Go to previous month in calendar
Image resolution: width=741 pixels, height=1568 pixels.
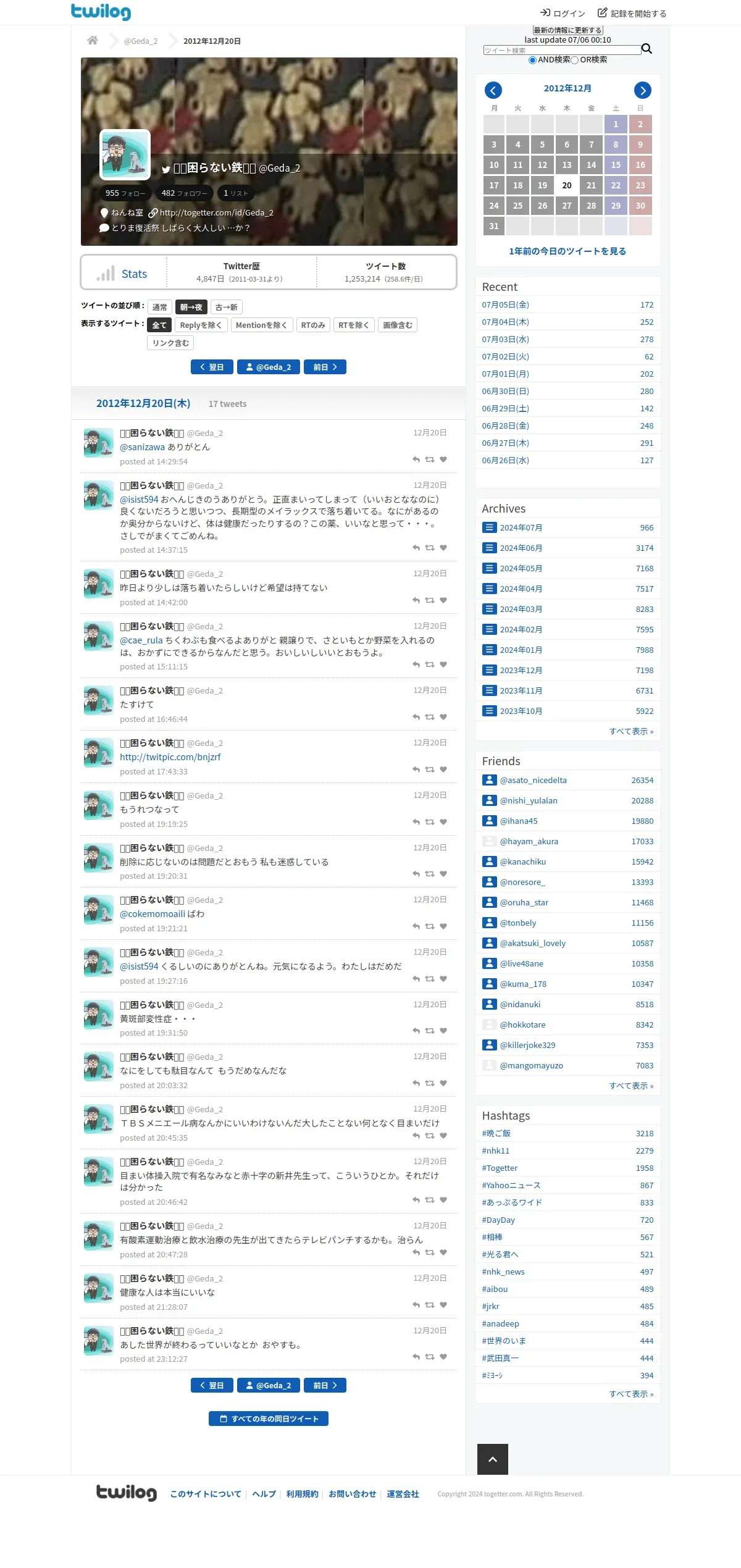click(493, 91)
